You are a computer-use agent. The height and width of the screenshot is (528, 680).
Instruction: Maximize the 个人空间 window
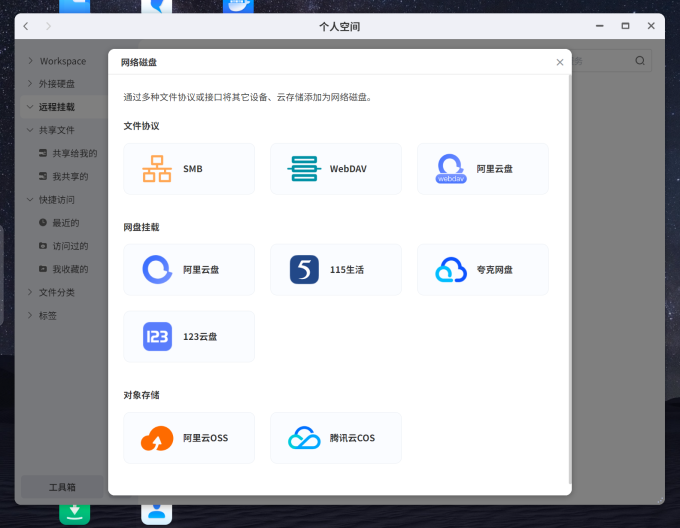click(625, 26)
